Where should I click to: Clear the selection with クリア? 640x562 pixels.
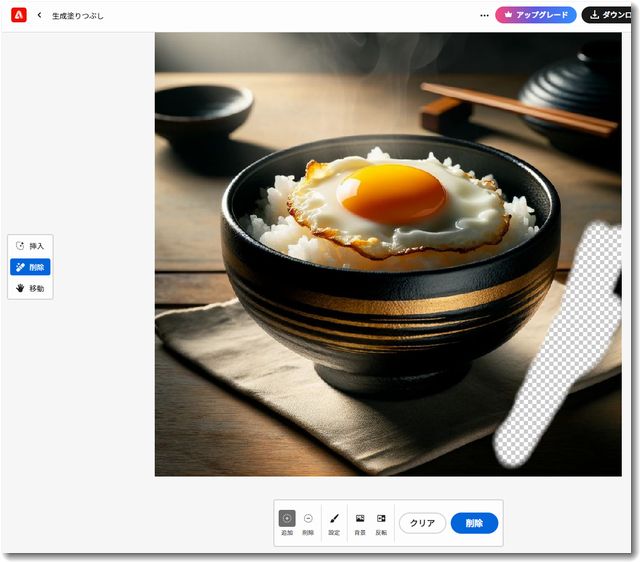422,523
